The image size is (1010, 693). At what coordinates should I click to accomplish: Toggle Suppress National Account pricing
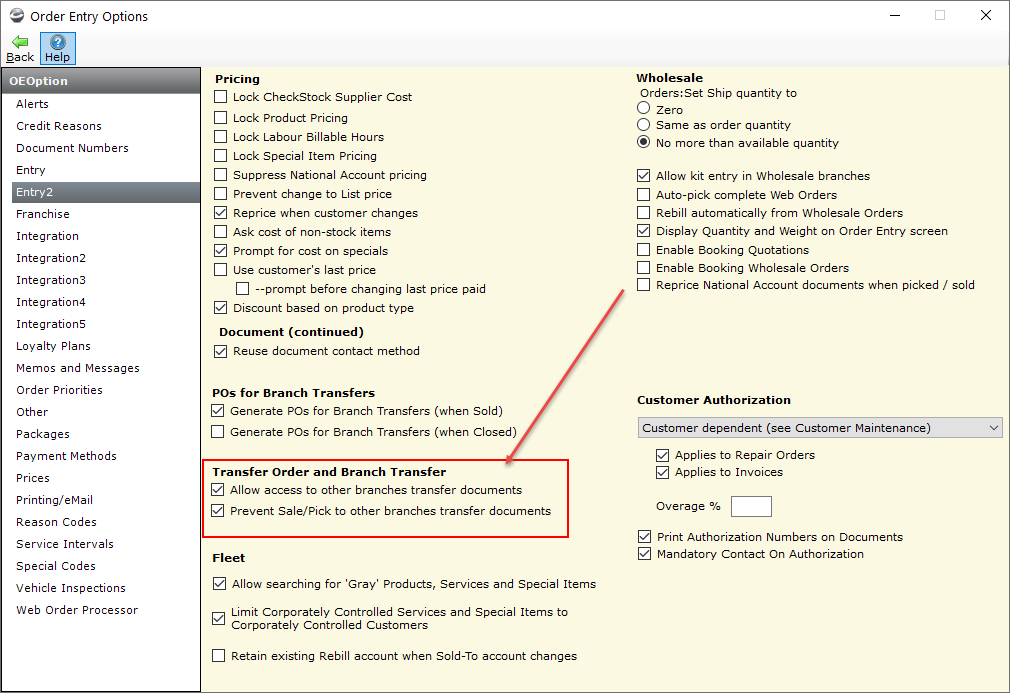pos(220,175)
